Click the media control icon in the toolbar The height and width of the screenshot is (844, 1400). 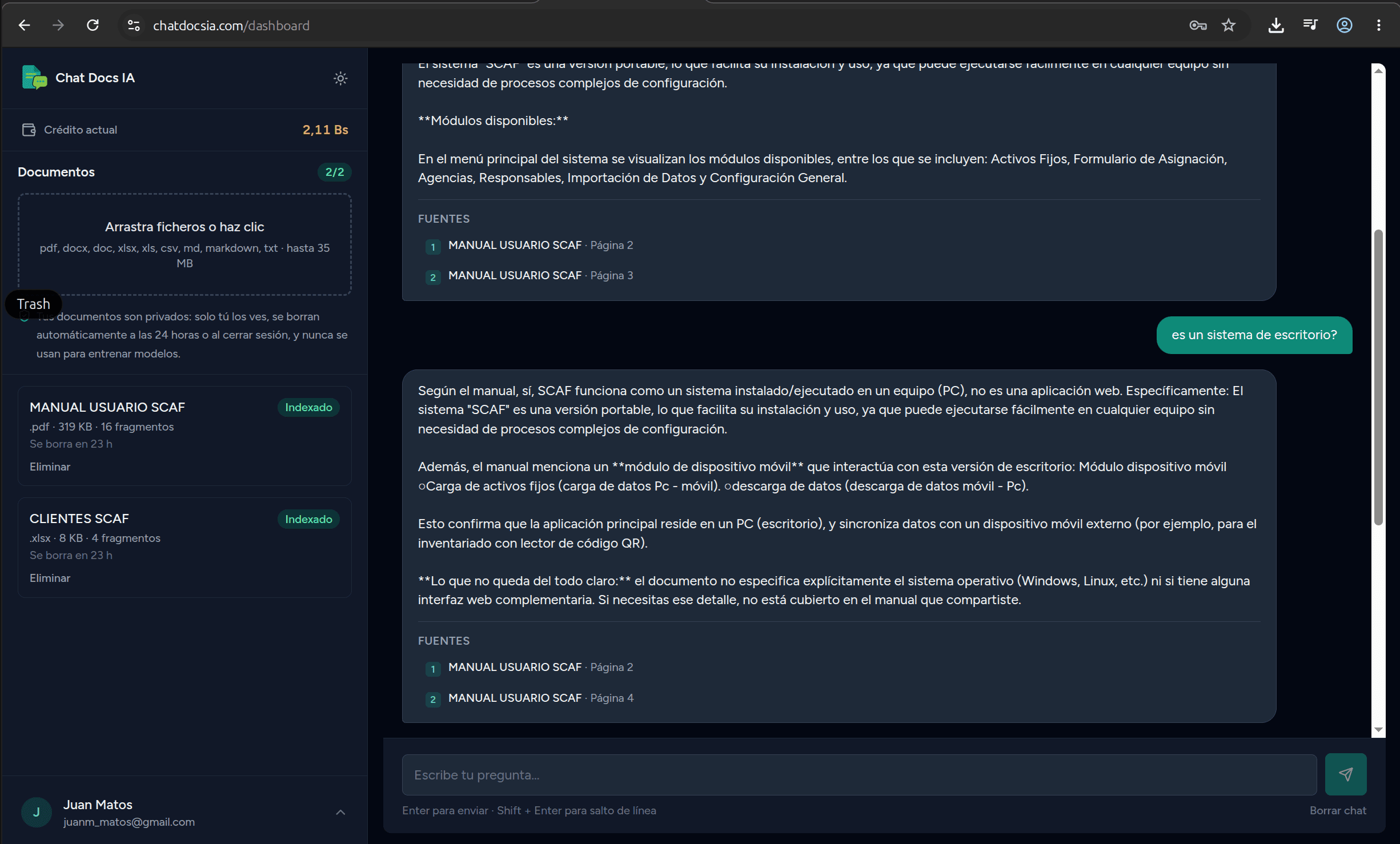[x=1310, y=25]
